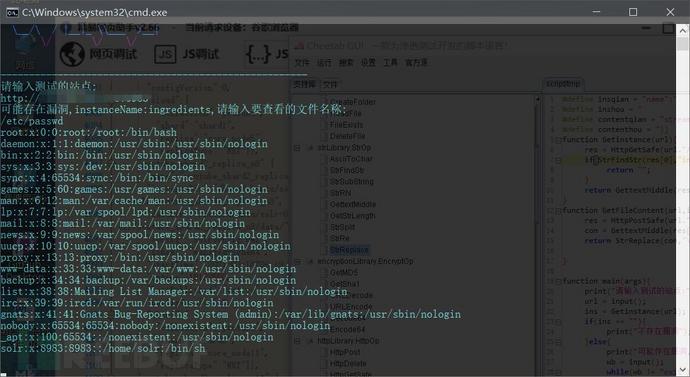
Task: Click the console scrollbar up arrow
Action: click(683, 31)
